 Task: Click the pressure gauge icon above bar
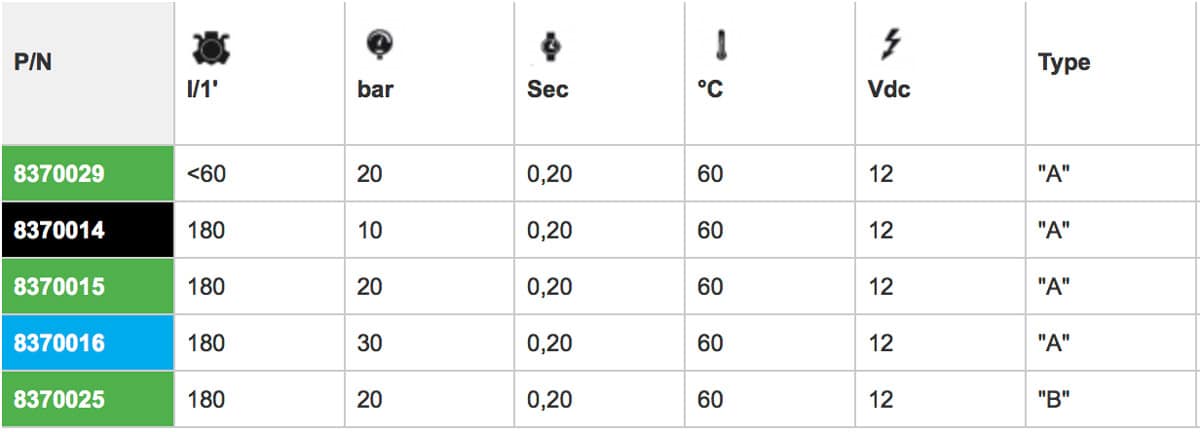tap(380, 43)
